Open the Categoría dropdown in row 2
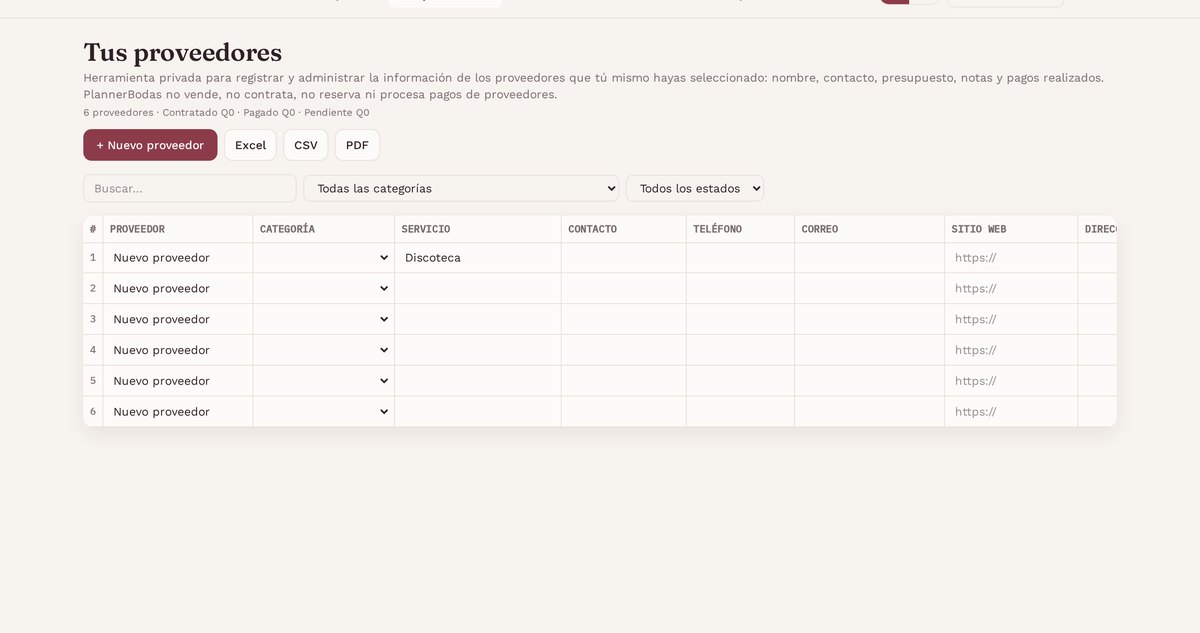 point(324,289)
